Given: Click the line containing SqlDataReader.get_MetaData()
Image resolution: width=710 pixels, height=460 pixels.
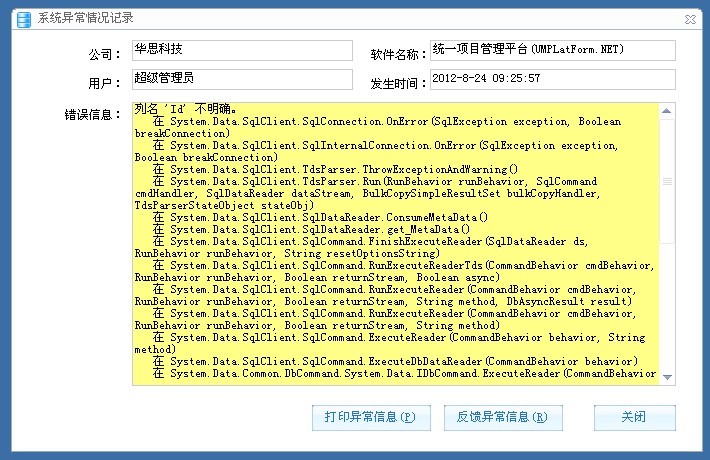Looking at the screenshot, I should coord(312,230).
